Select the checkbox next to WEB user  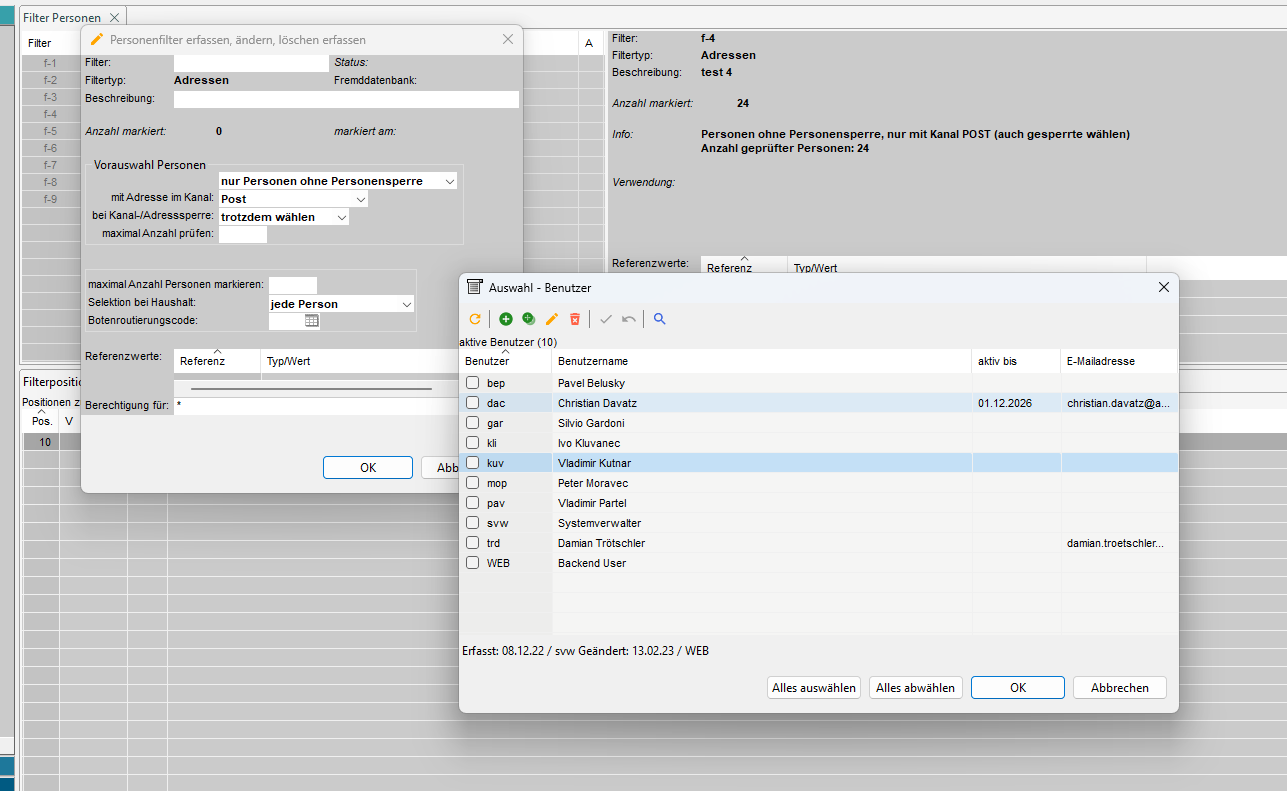(x=472, y=563)
